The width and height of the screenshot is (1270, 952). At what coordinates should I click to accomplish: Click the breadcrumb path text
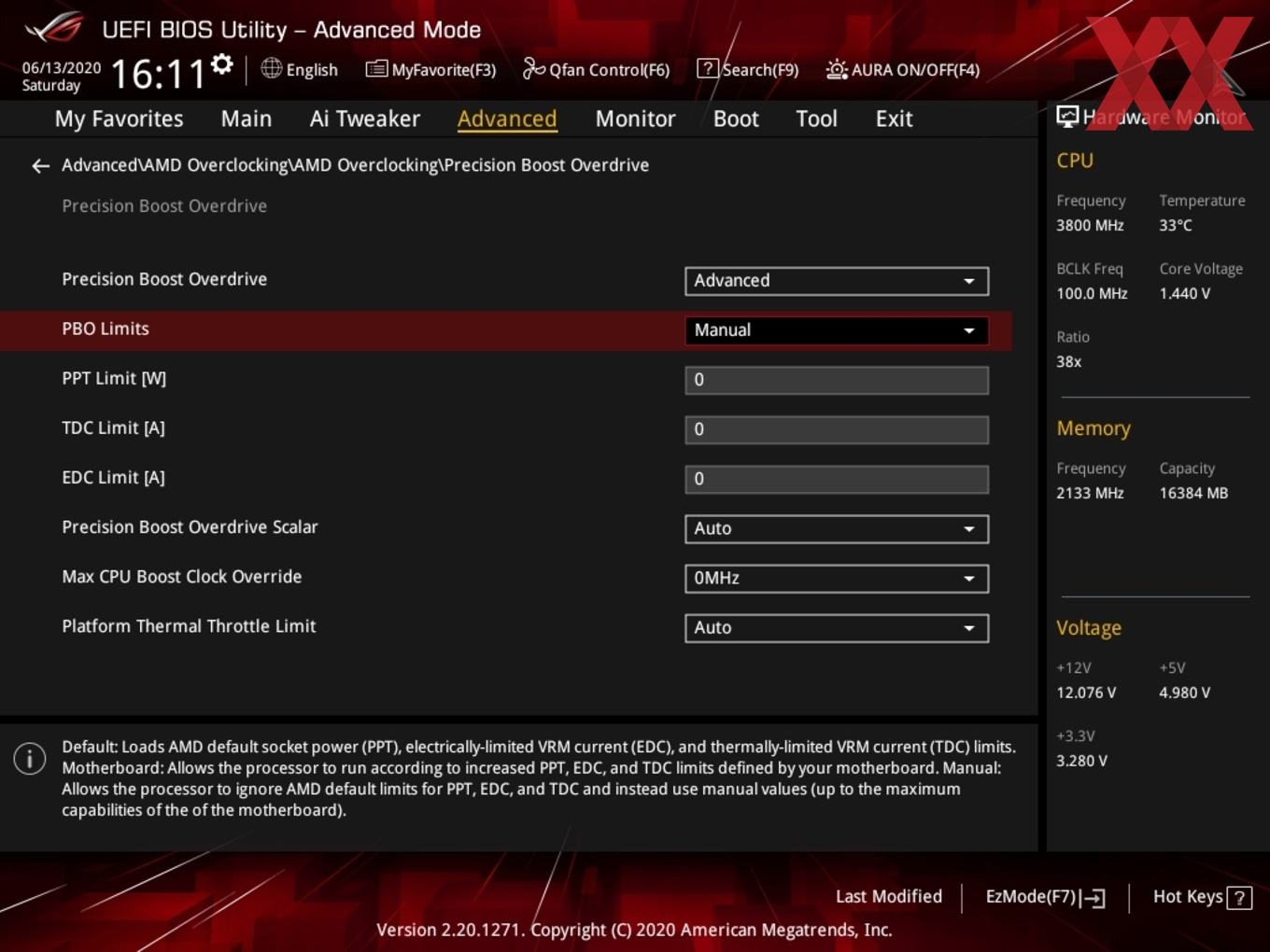(x=355, y=165)
